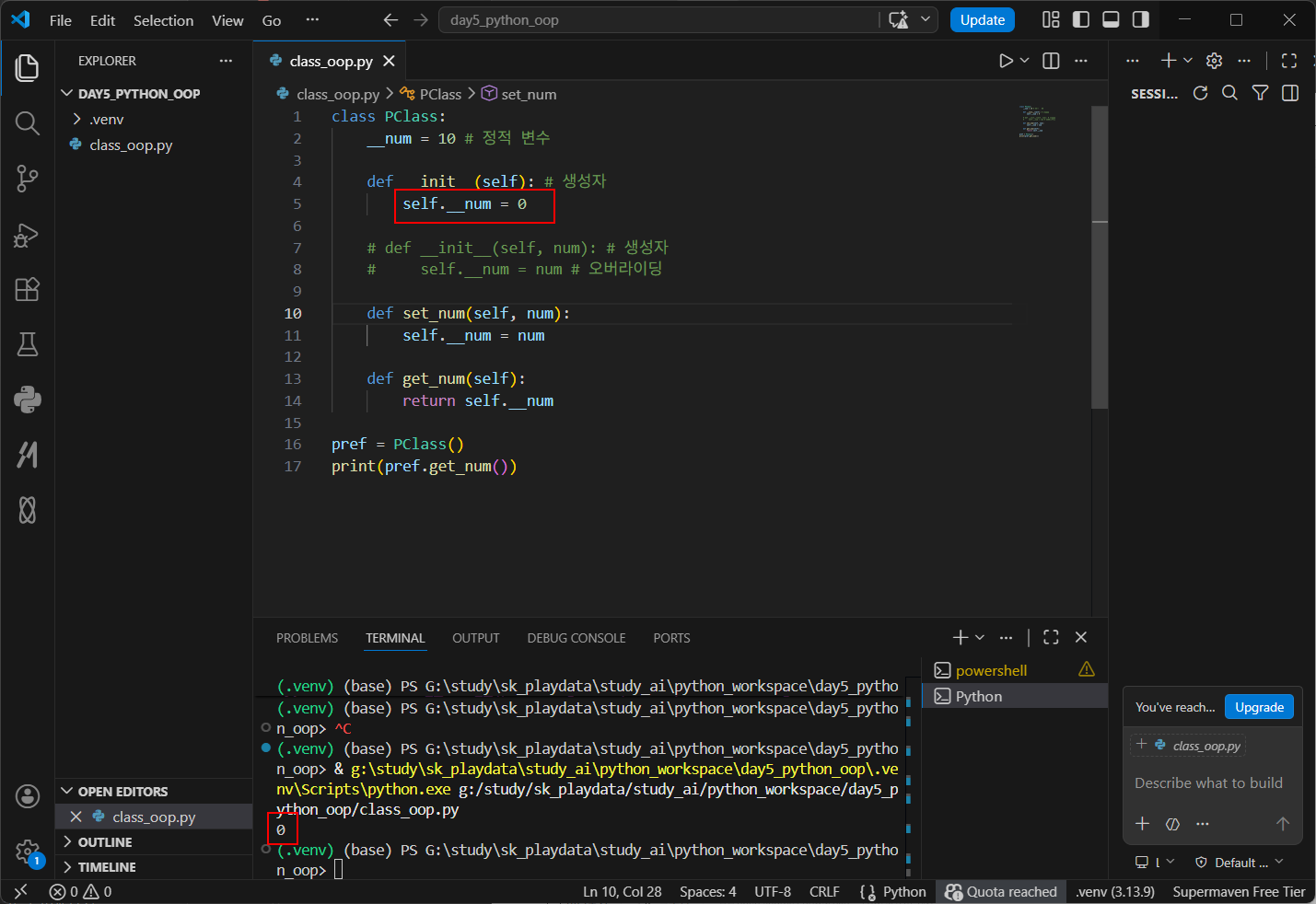Open the Extensions view

pos(28,289)
